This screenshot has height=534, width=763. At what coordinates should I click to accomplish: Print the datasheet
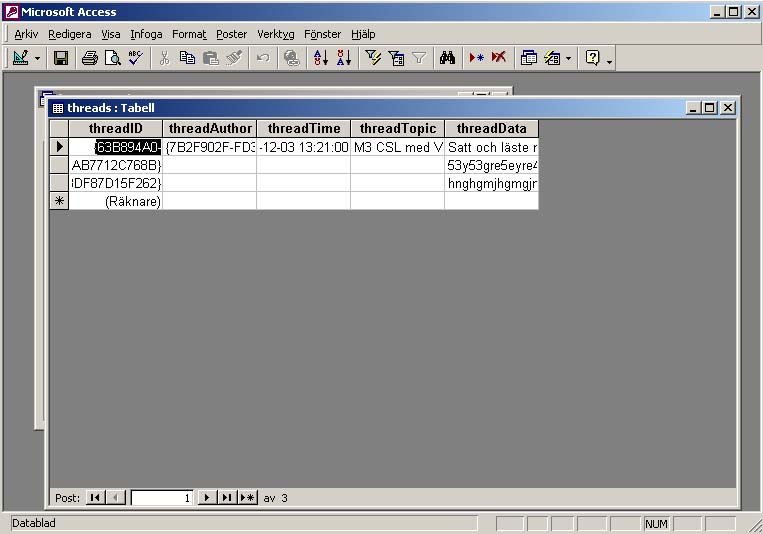[x=90, y=58]
